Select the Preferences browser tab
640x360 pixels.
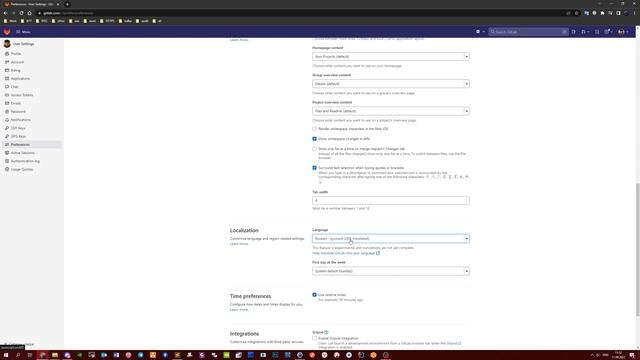(32, 4)
